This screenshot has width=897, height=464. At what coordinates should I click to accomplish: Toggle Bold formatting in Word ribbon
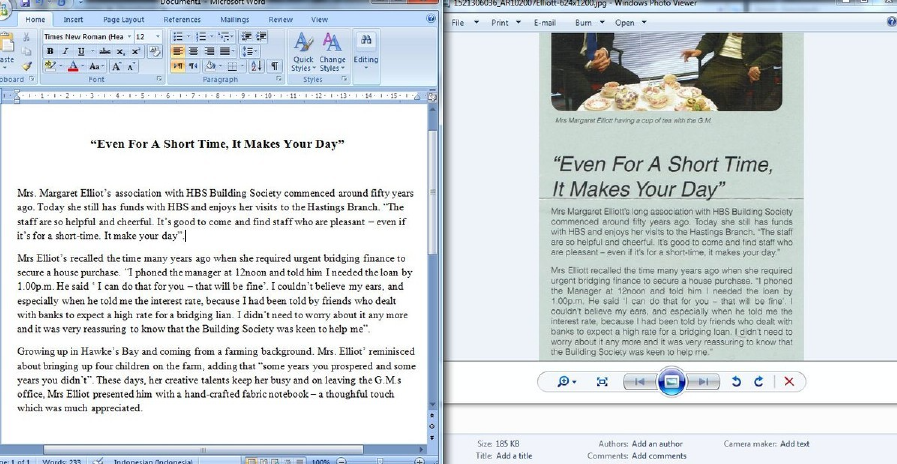point(50,51)
